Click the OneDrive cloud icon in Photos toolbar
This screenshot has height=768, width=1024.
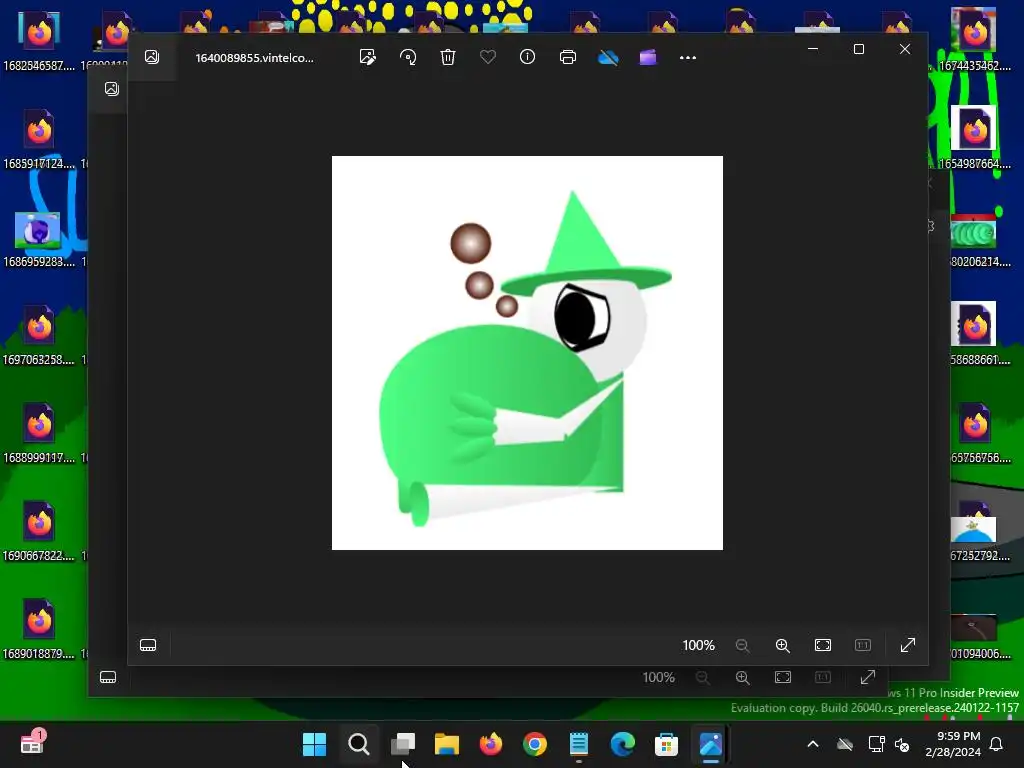pyautogui.click(x=608, y=57)
